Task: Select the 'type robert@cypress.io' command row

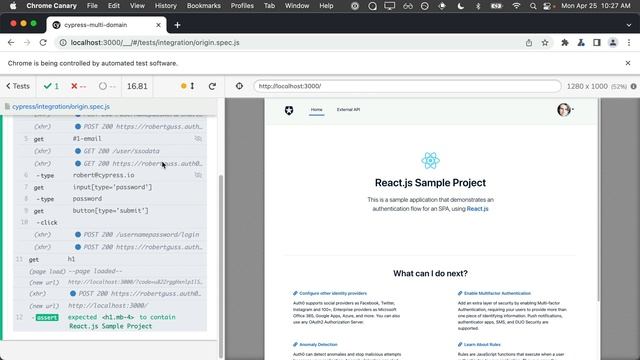Action: pos(110,175)
